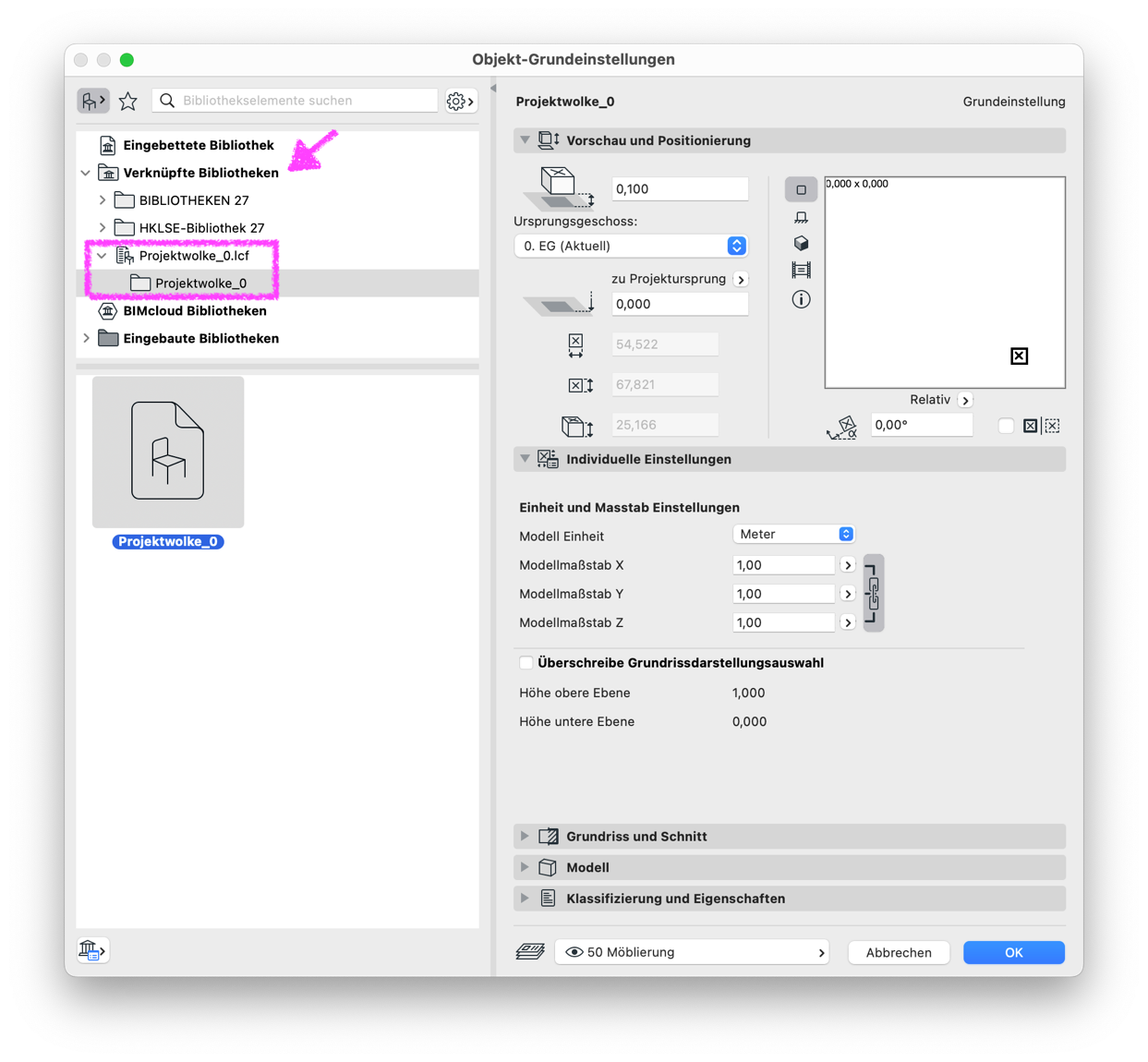Click the Modellmaßstab X value field
The height and width of the screenshot is (1062, 1148).
(x=784, y=565)
